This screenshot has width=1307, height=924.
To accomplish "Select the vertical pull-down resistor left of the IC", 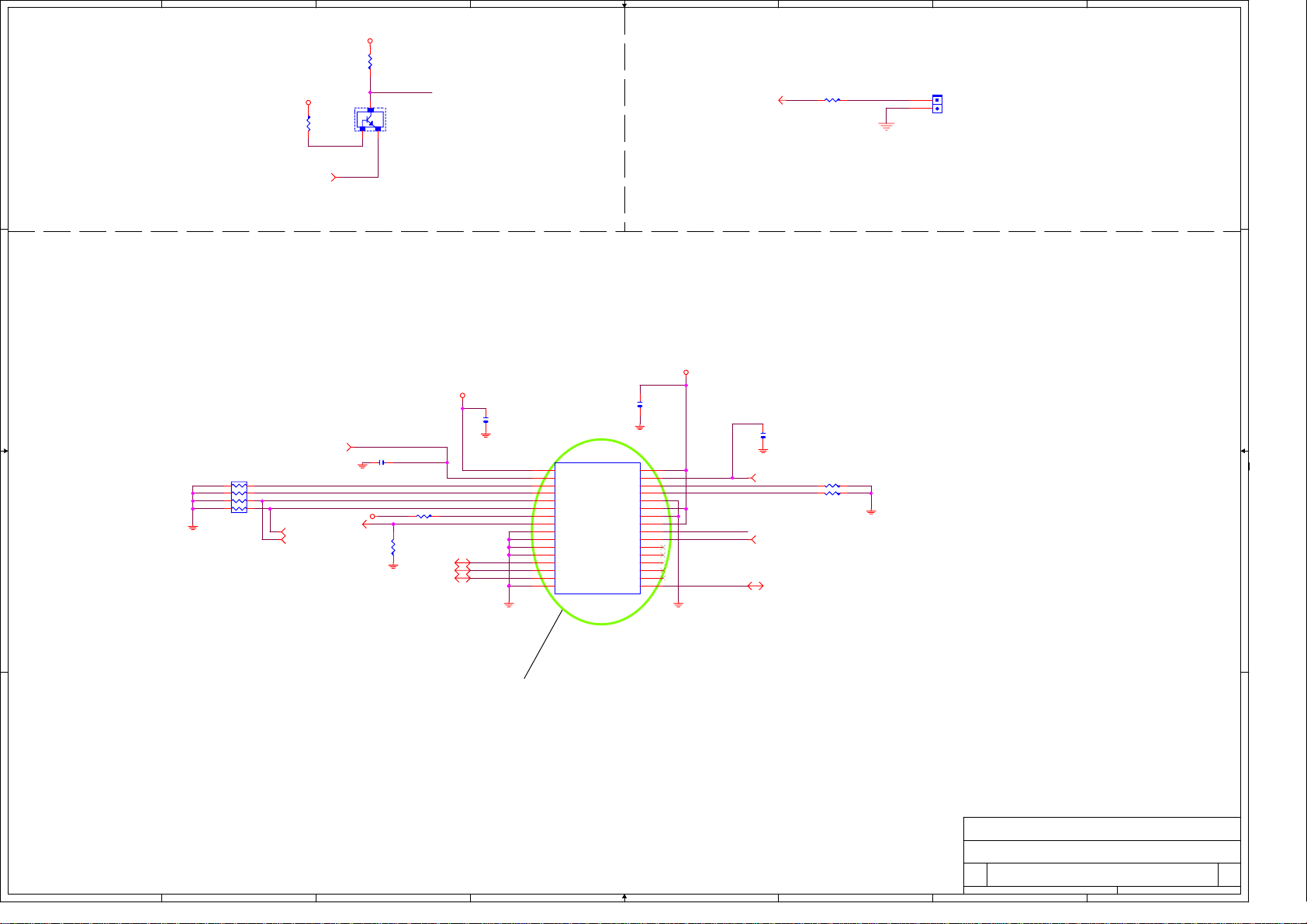I will click(393, 547).
